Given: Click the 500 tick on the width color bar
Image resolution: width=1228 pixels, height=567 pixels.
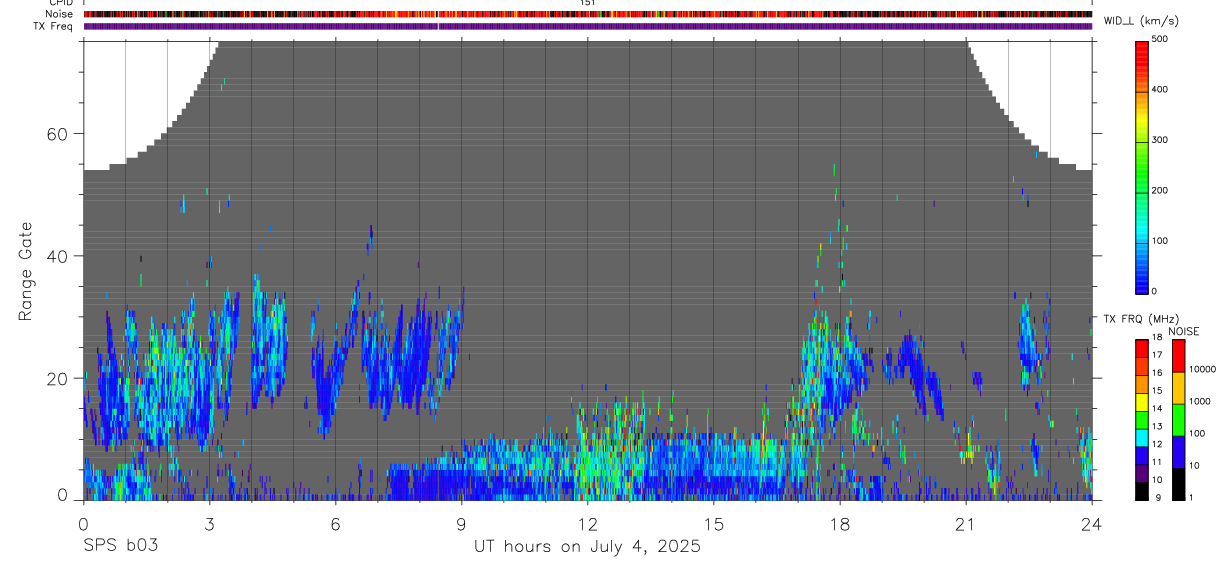Looking at the screenshot, I should (x=1160, y=39).
